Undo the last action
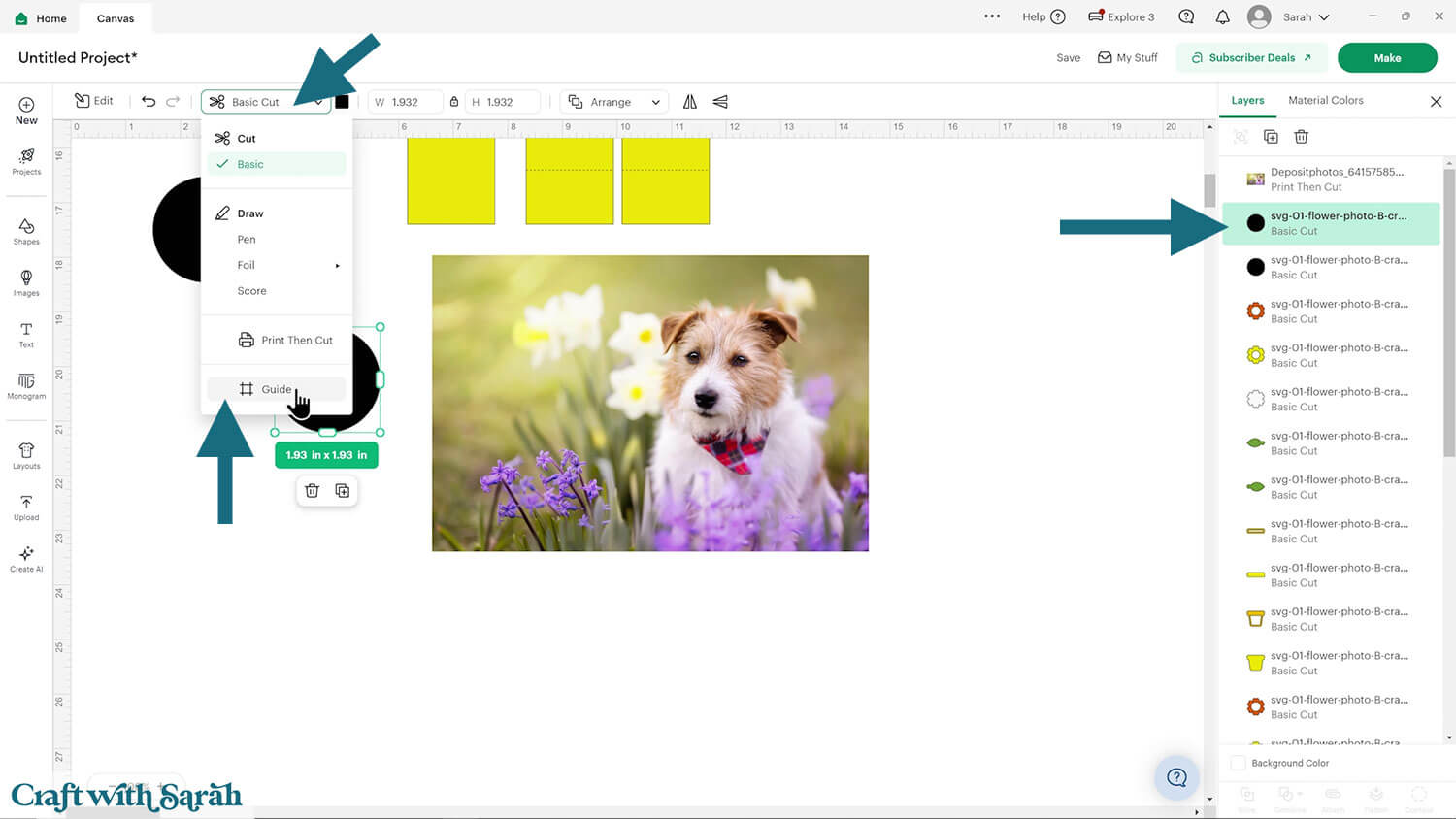Viewport: 1456px width, 819px height. [x=149, y=101]
